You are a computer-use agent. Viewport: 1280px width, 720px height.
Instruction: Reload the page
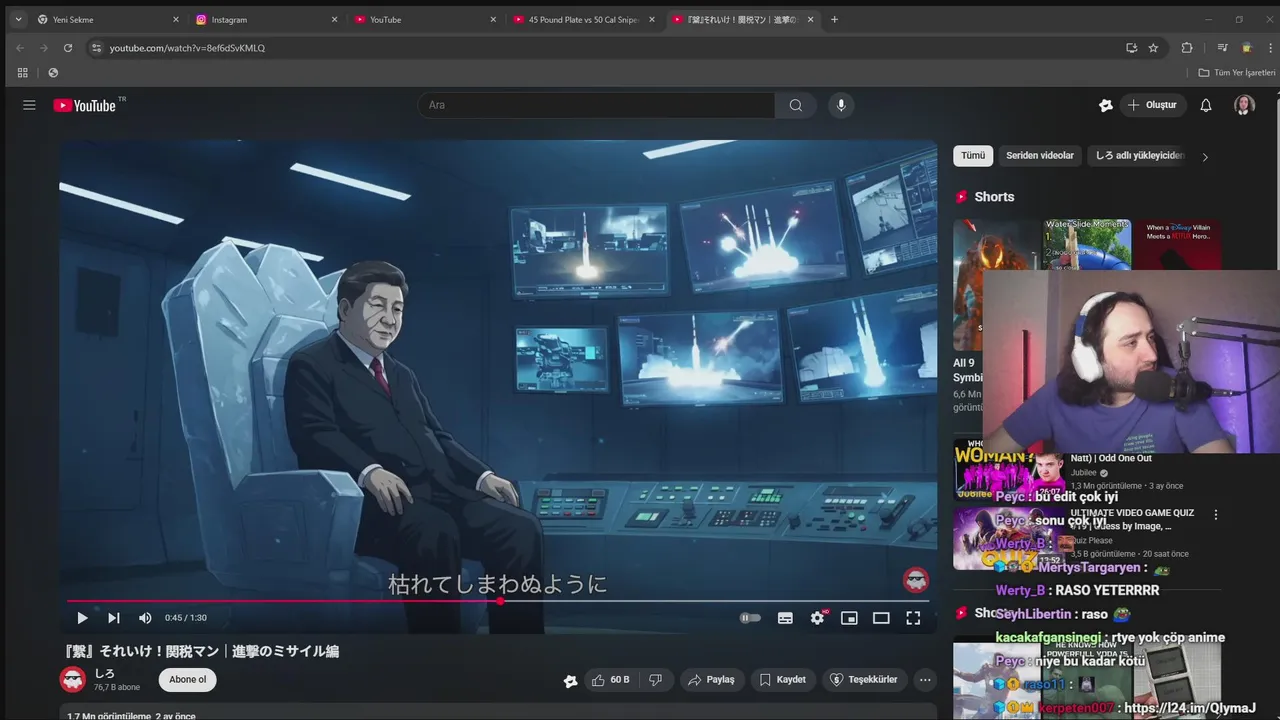68,48
